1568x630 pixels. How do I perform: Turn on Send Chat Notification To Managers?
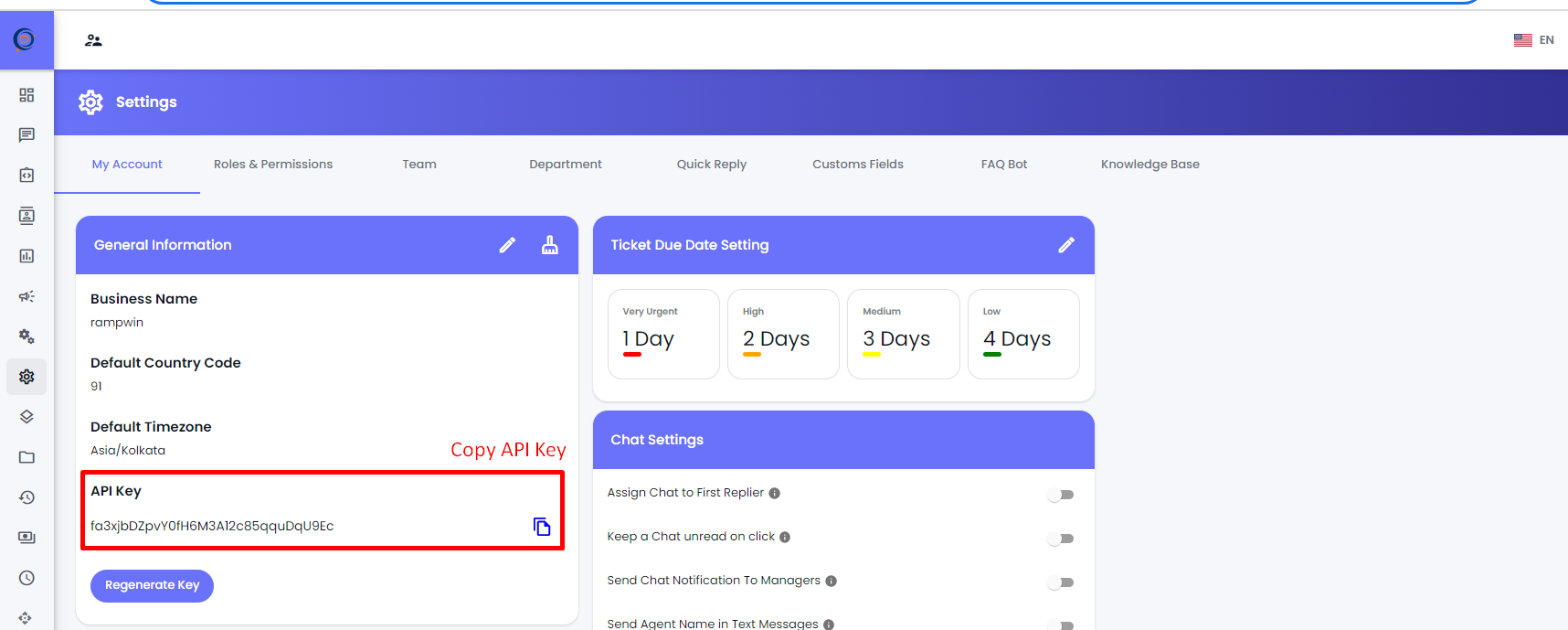[x=1060, y=582]
